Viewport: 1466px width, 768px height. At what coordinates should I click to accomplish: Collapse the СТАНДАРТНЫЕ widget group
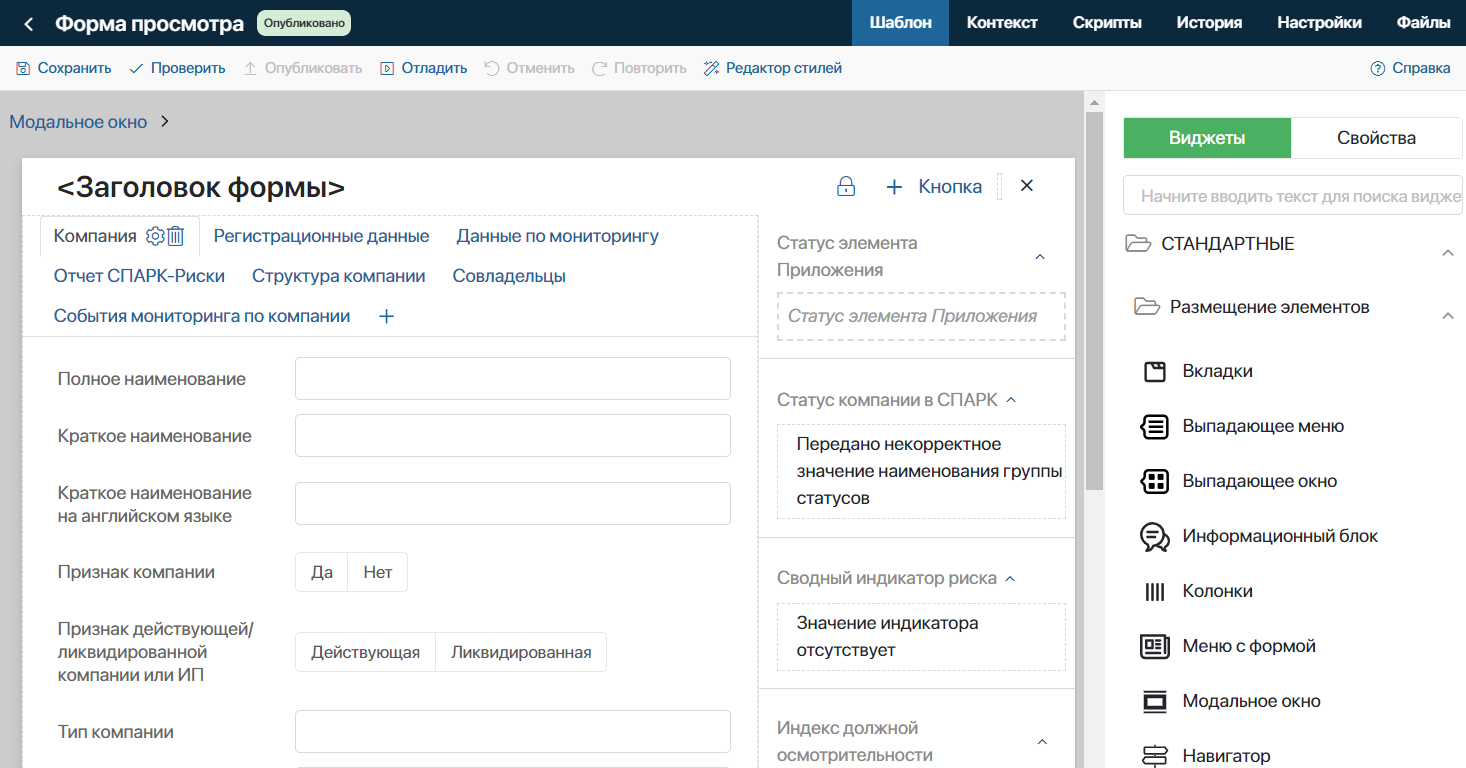click(x=1447, y=253)
